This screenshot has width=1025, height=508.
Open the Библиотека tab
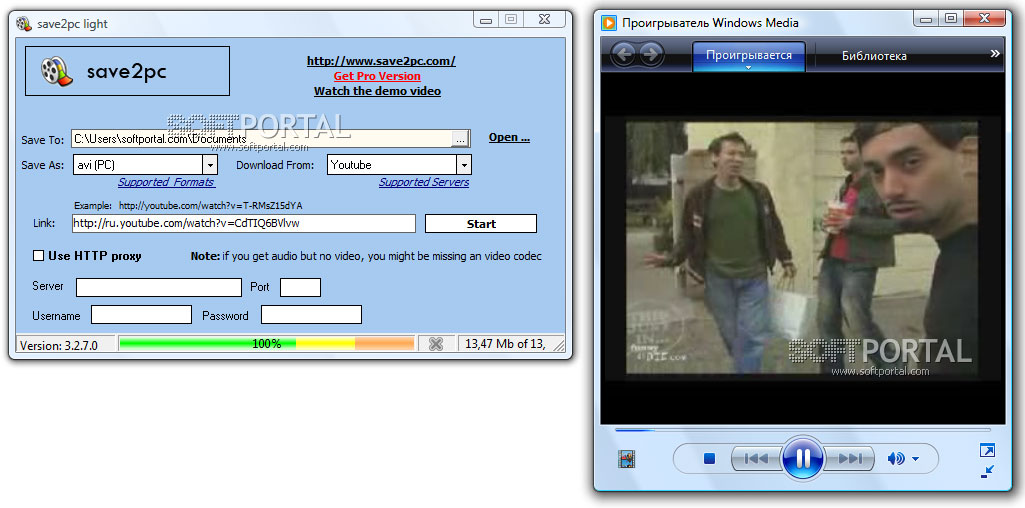874,56
